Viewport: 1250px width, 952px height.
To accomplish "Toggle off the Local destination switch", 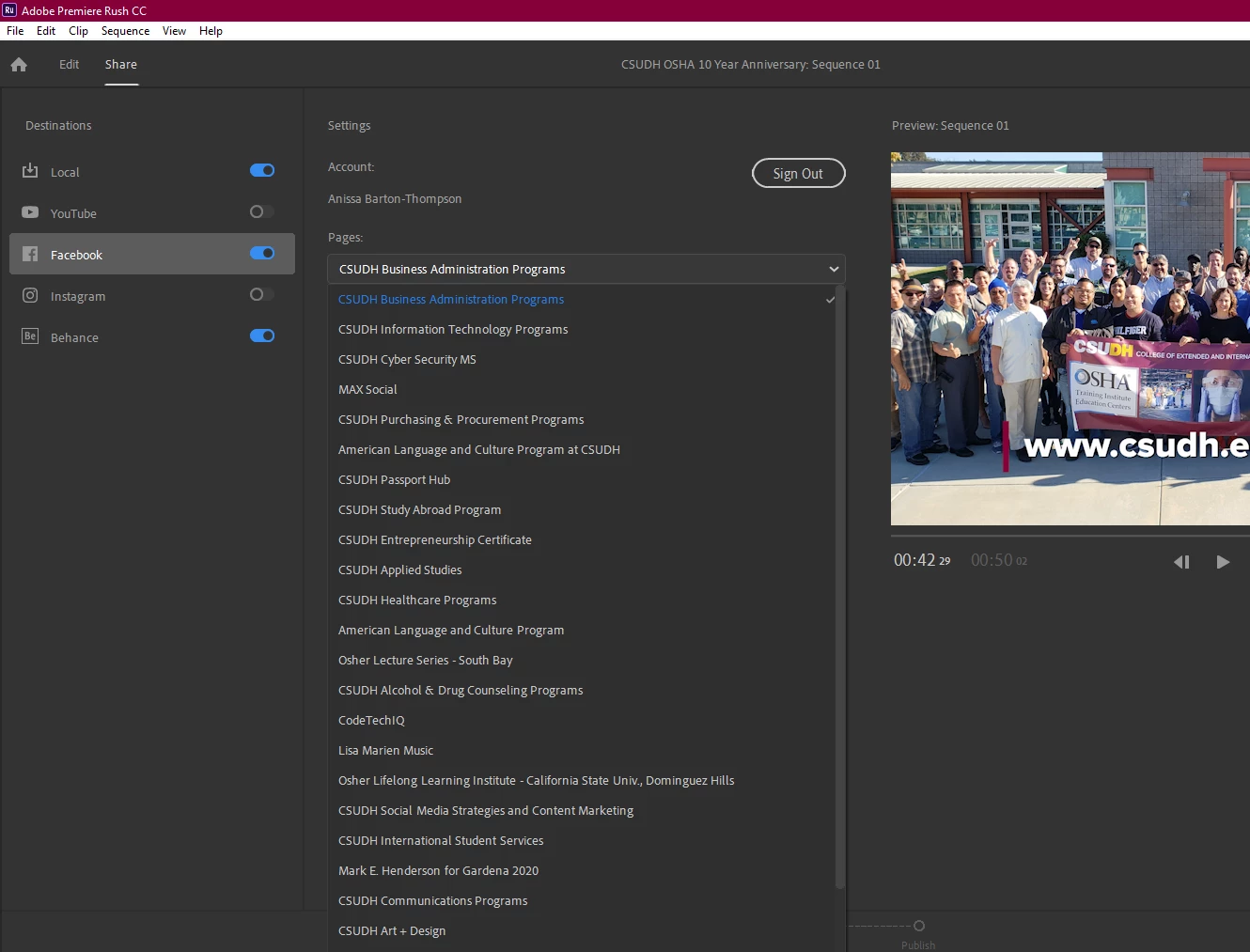I will coord(262,170).
